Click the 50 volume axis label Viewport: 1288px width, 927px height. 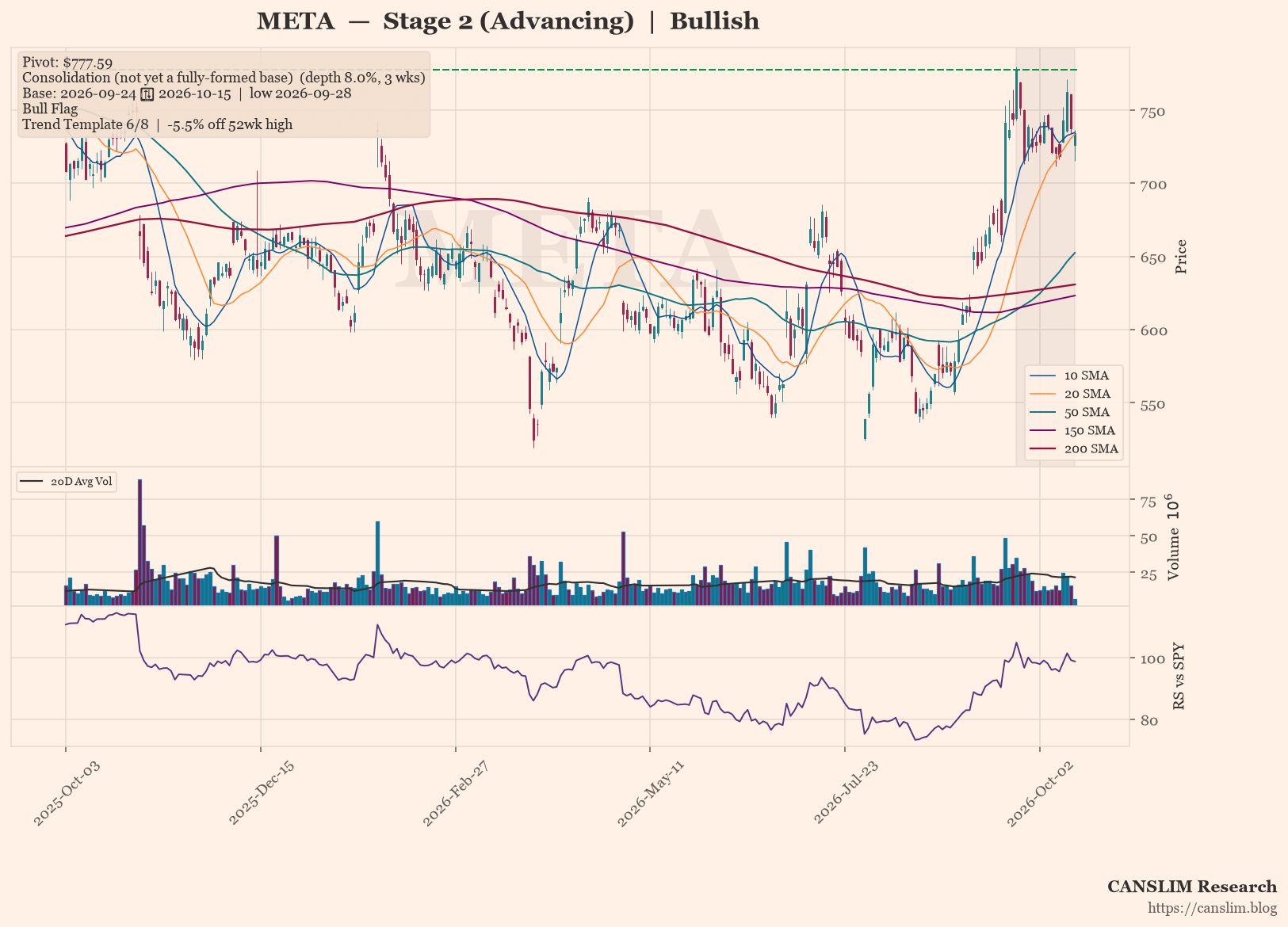point(1148,537)
